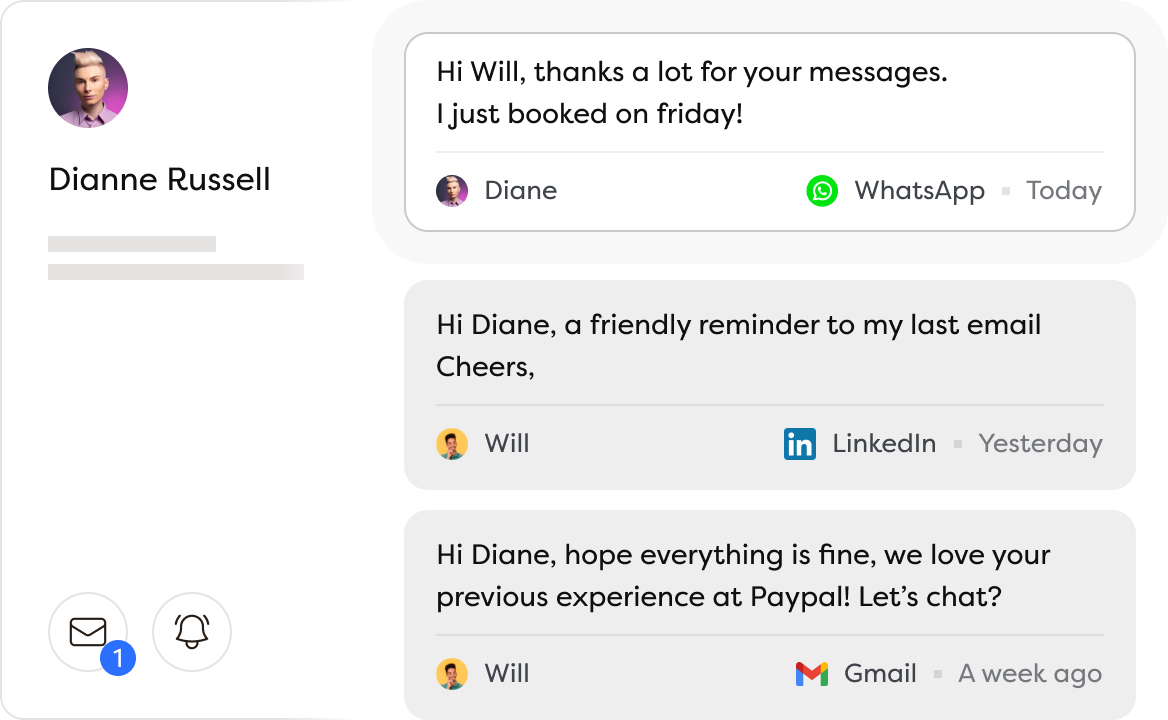The width and height of the screenshot is (1168, 720).
Task: Click Diane's avatar on the WhatsApp message
Action: point(452,190)
